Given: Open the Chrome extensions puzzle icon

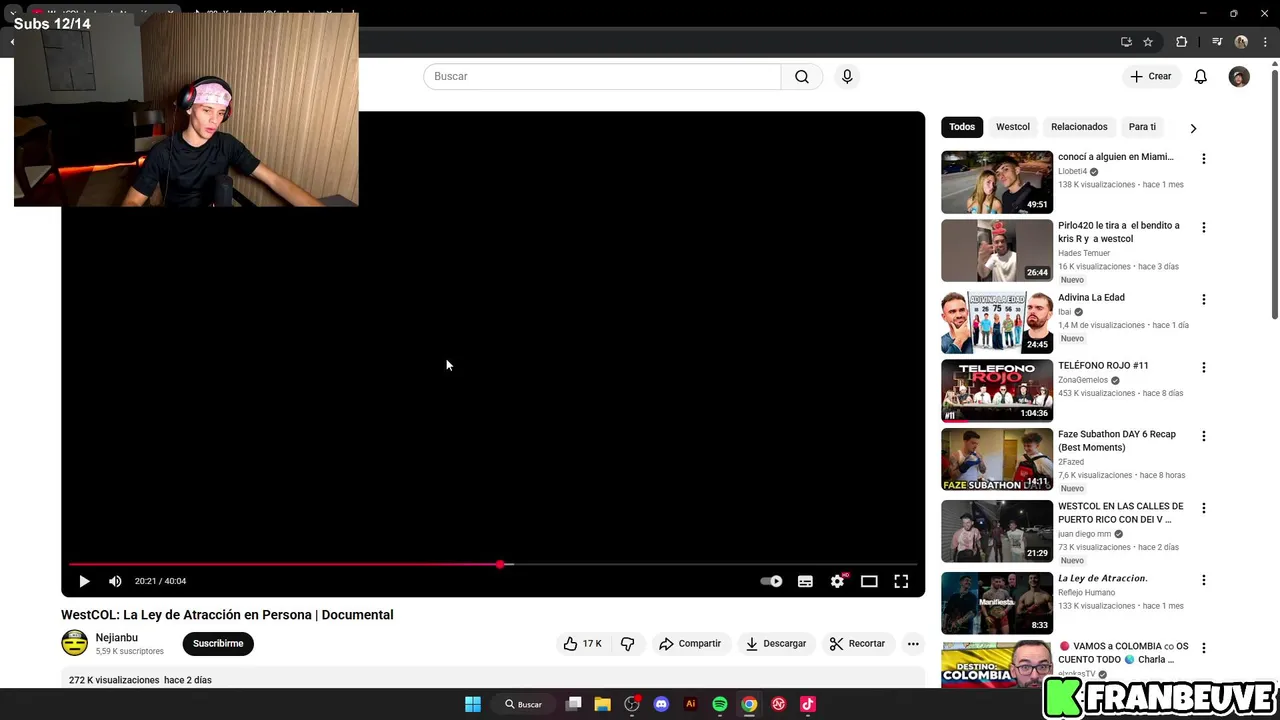Looking at the screenshot, I should (x=1182, y=42).
